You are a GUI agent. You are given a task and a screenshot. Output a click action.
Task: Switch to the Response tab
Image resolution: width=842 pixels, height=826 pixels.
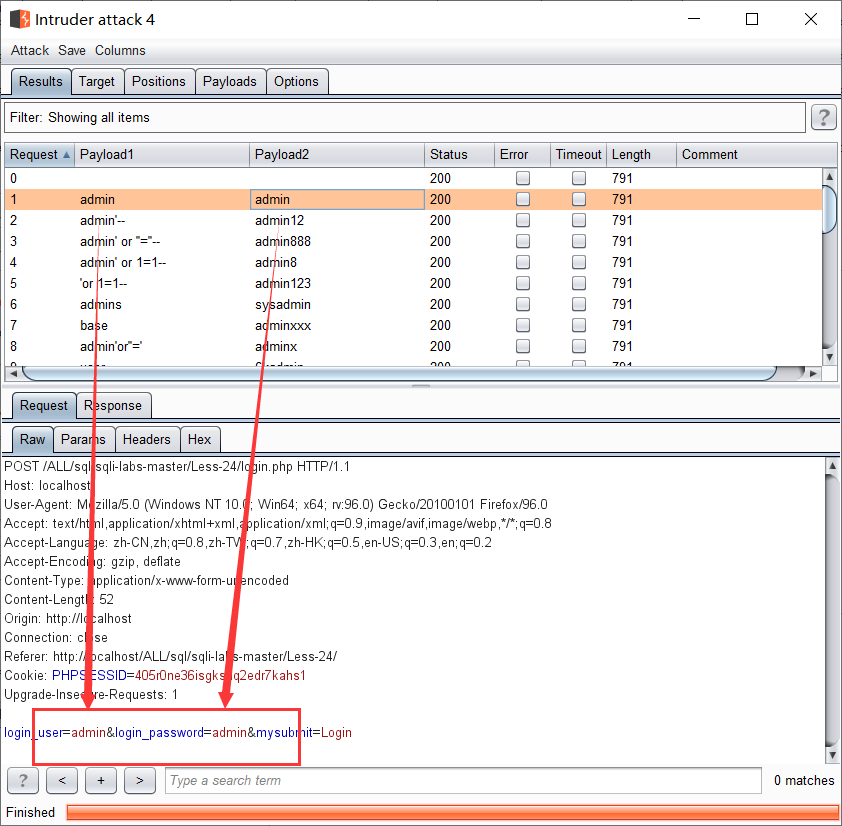[113, 405]
